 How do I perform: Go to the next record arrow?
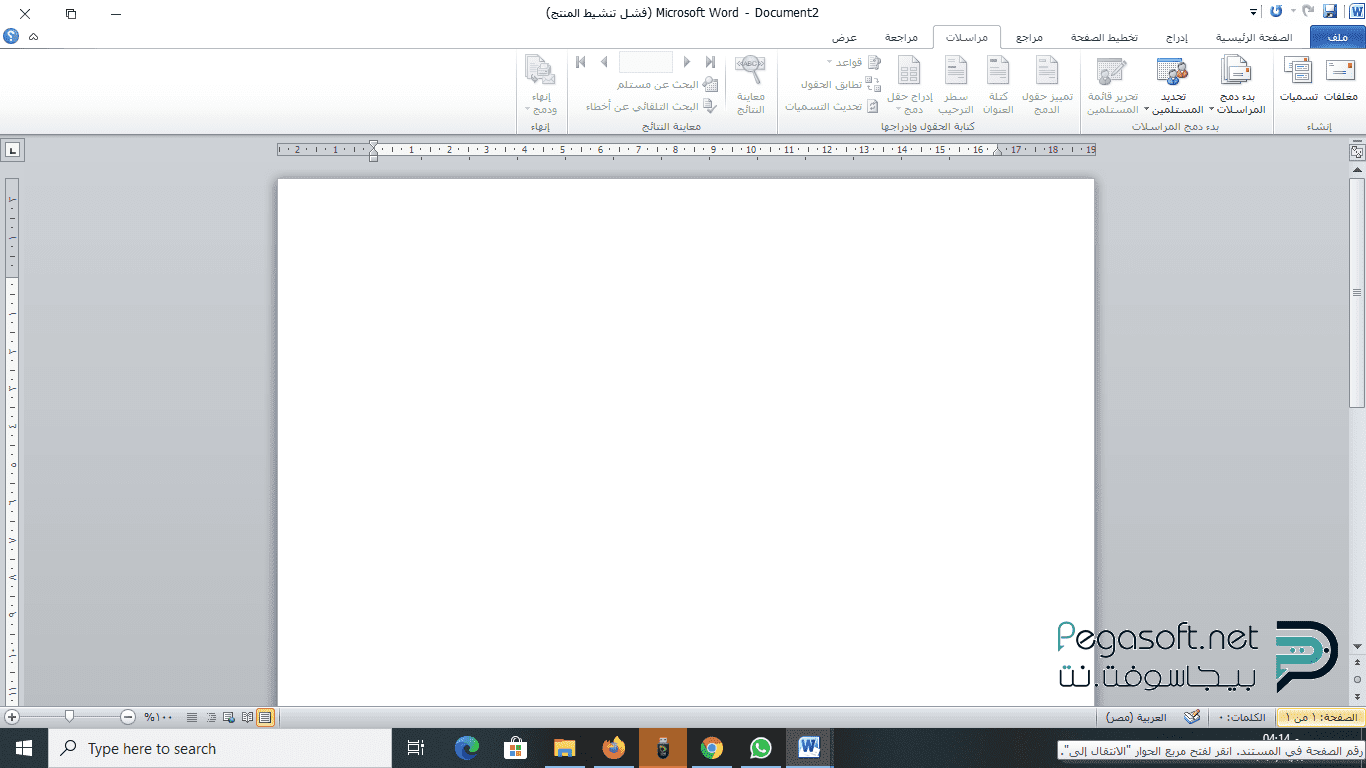[x=604, y=62]
